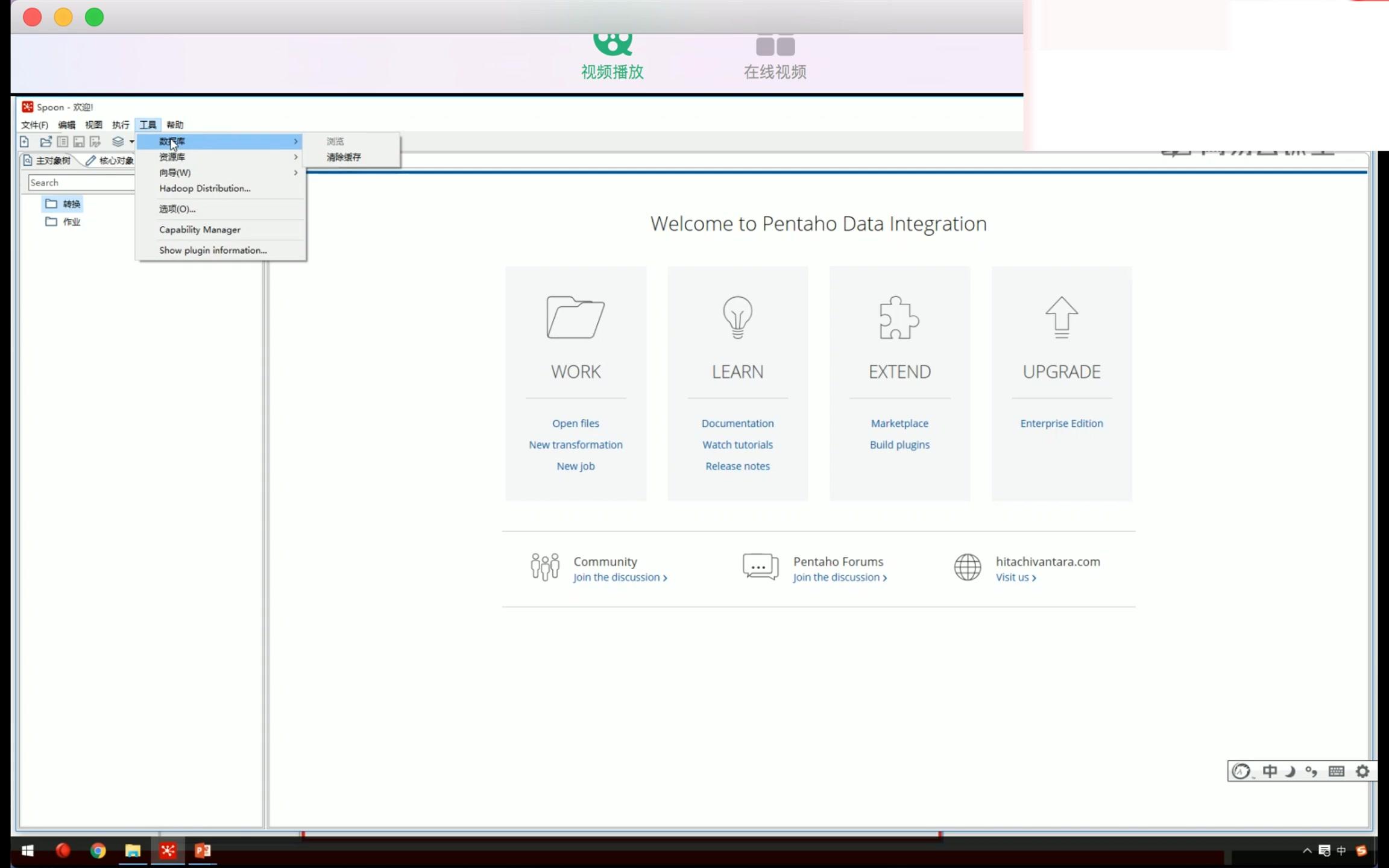Toggle the punctuation mode on IME bar
1389x868 pixels.
pos(1311,772)
